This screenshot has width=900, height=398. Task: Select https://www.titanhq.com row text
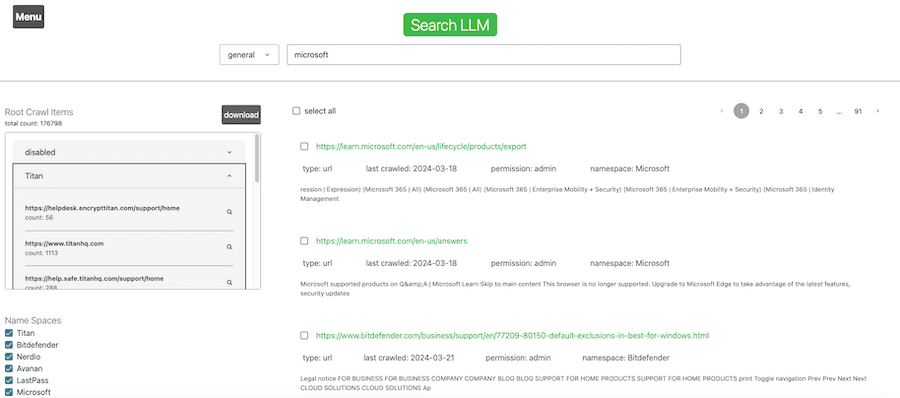(64, 244)
